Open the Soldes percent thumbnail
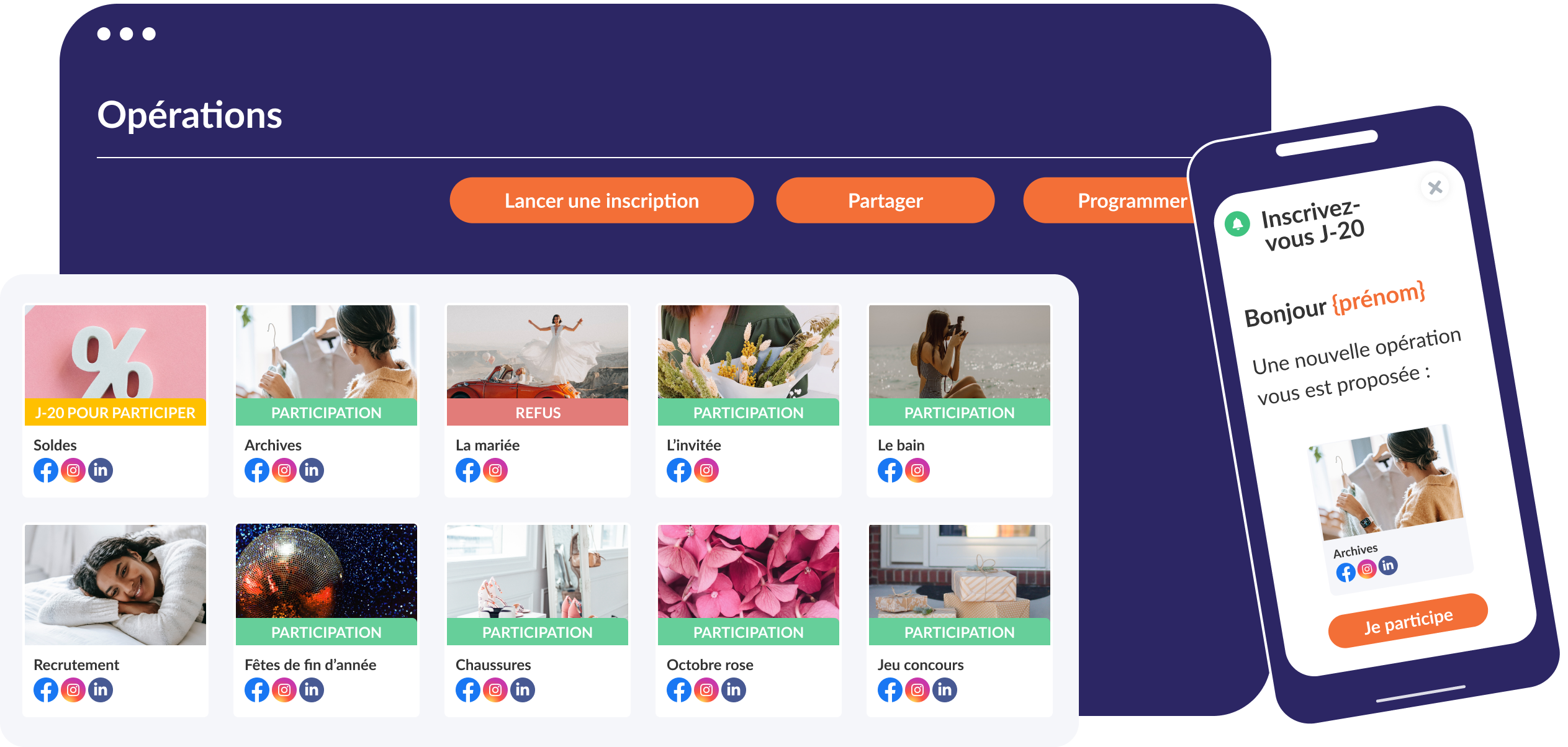Screen dimensions: 1568x747 pyautogui.click(x=115, y=351)
